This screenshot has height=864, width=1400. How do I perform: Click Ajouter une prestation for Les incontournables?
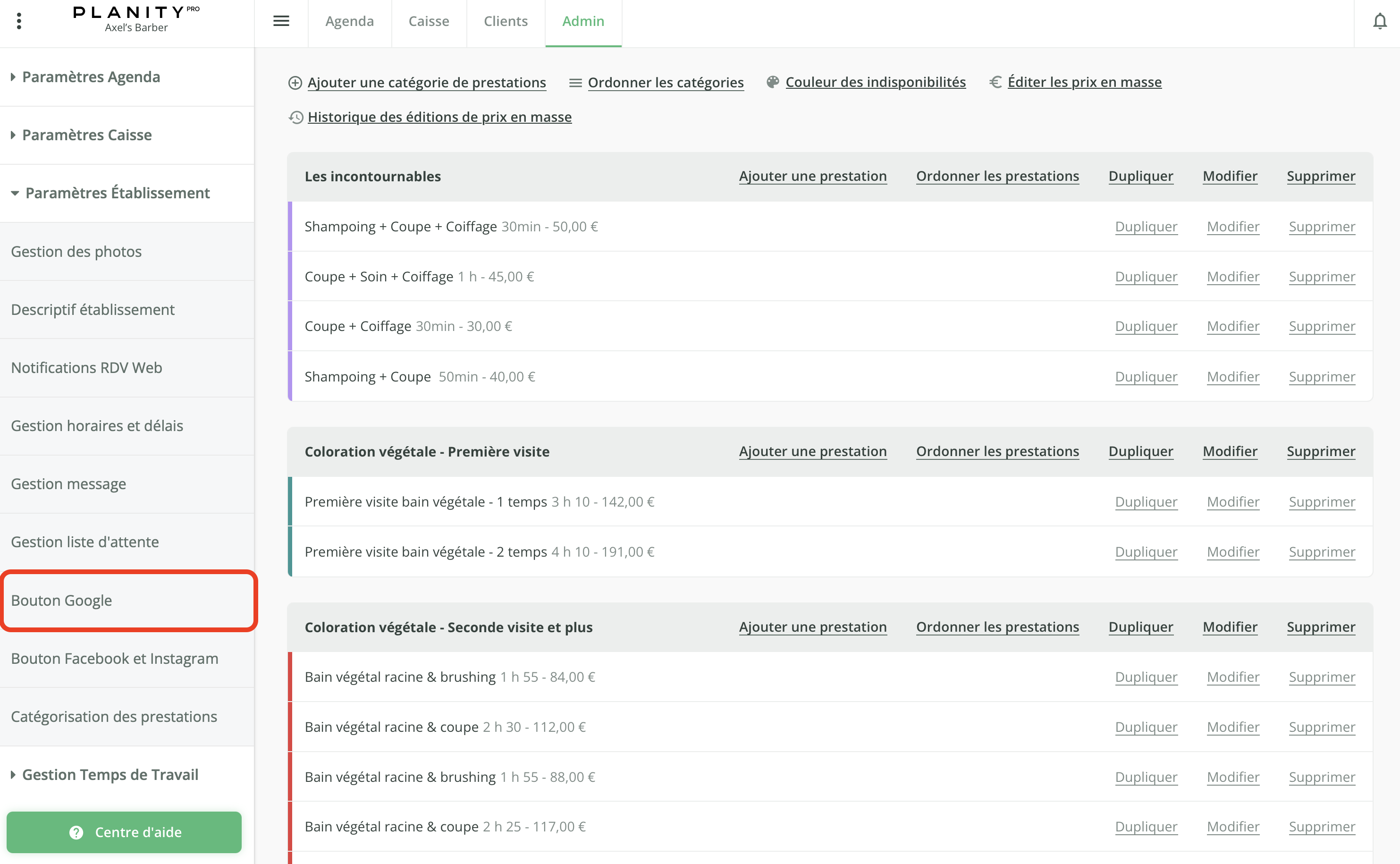click(x=813, y=176)
